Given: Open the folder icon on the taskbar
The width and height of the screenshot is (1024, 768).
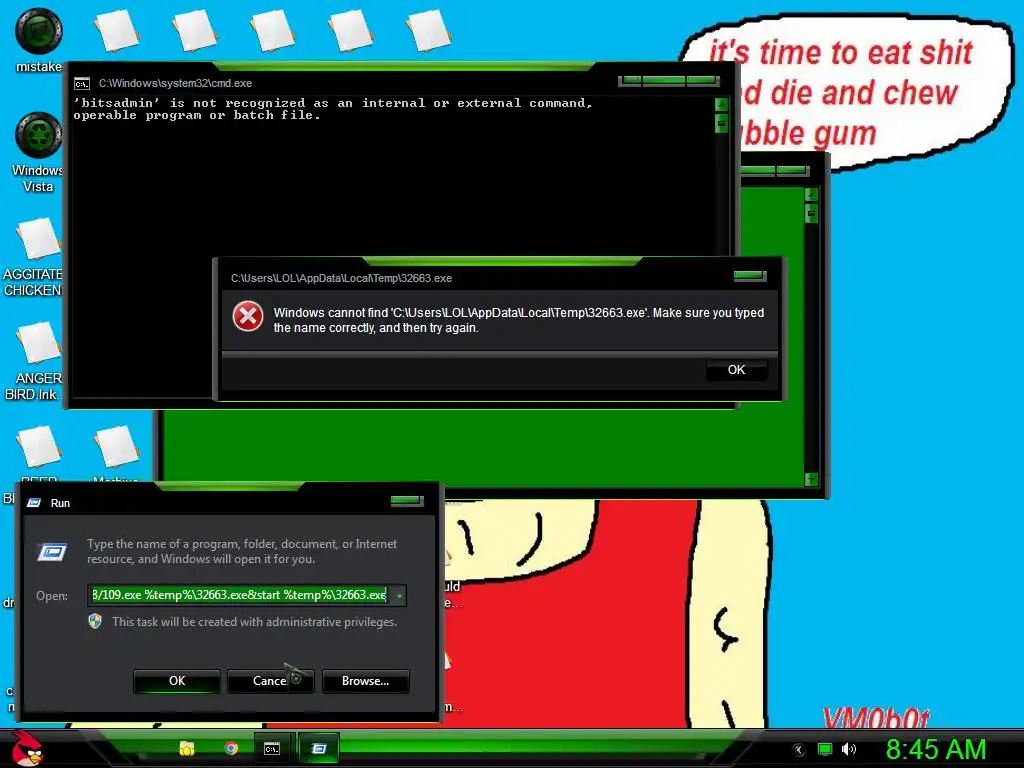Looking at the screenshot, I should point(187,748).
